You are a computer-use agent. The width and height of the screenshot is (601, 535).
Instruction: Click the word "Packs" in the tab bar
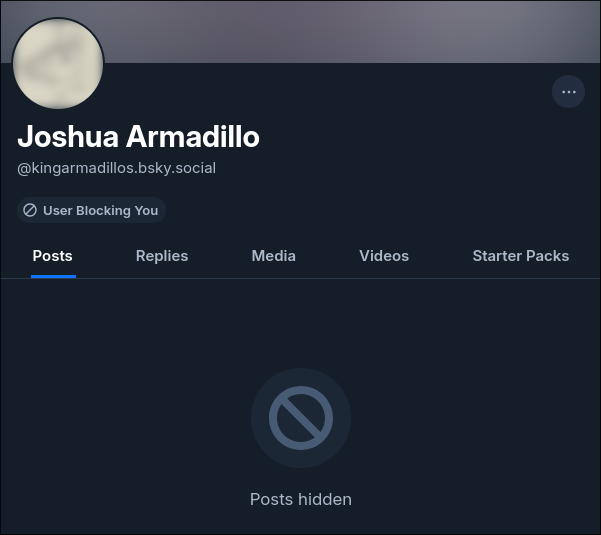click(547, 256)
